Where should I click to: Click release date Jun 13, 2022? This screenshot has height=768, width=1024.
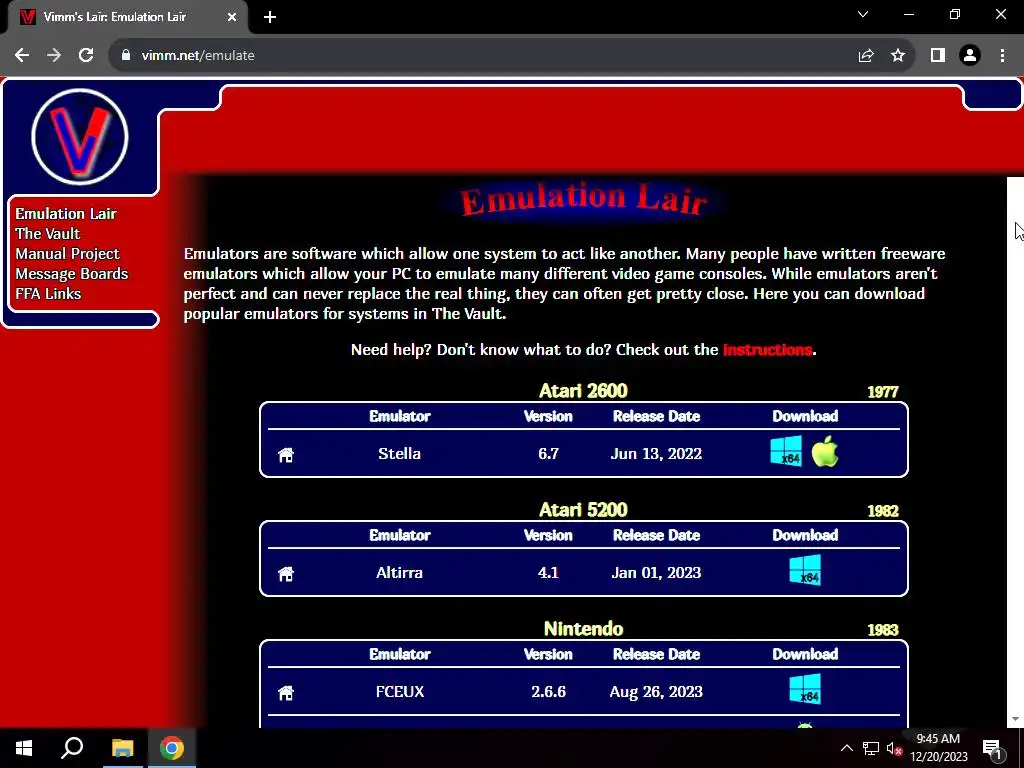(x=656, y=453)
